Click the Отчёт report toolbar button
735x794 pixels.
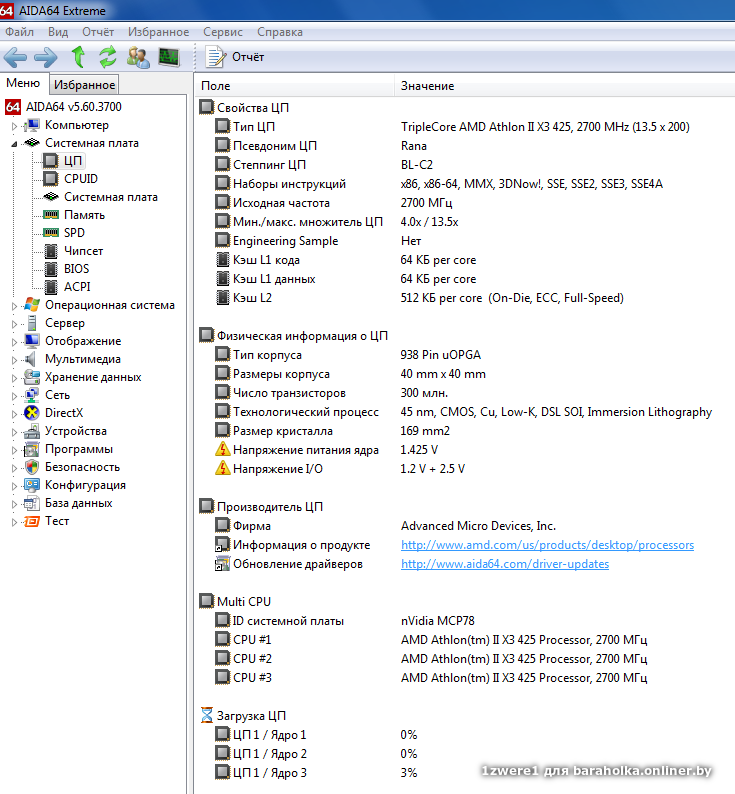pos(235,57)
